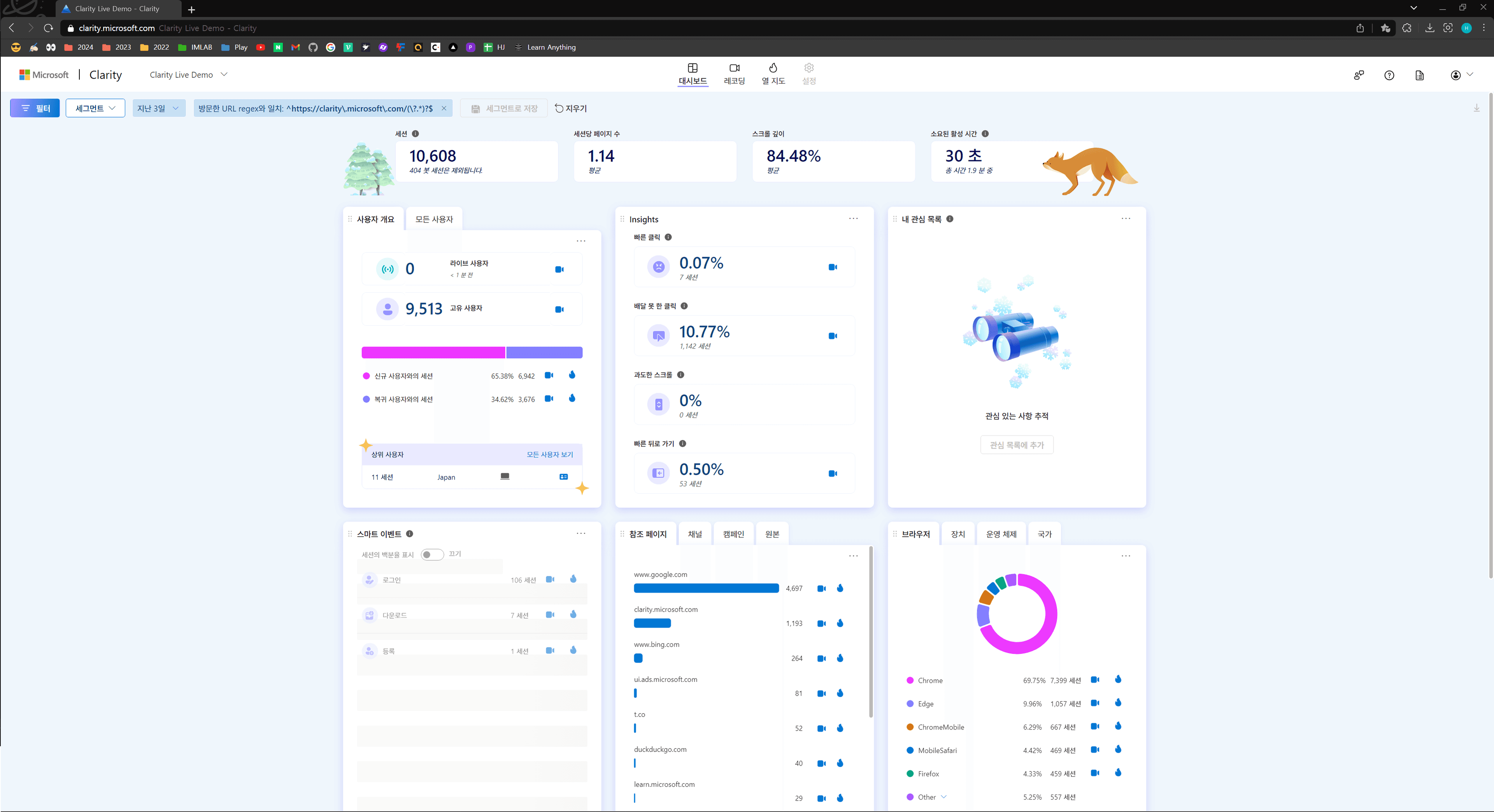Play recordings for www.google.com referrals

pyautogui.click(x=821, y=588)
